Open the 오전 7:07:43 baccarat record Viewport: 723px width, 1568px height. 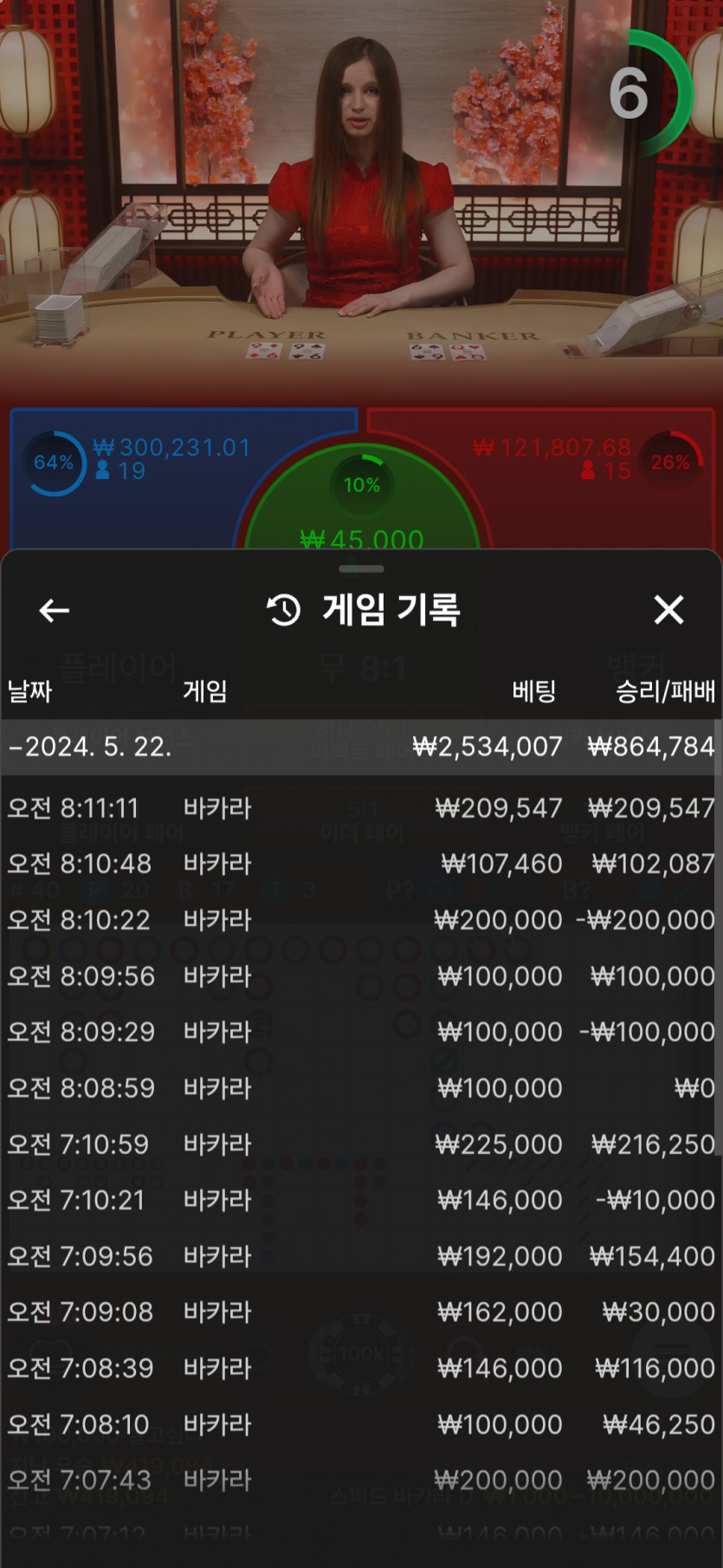361,1480
